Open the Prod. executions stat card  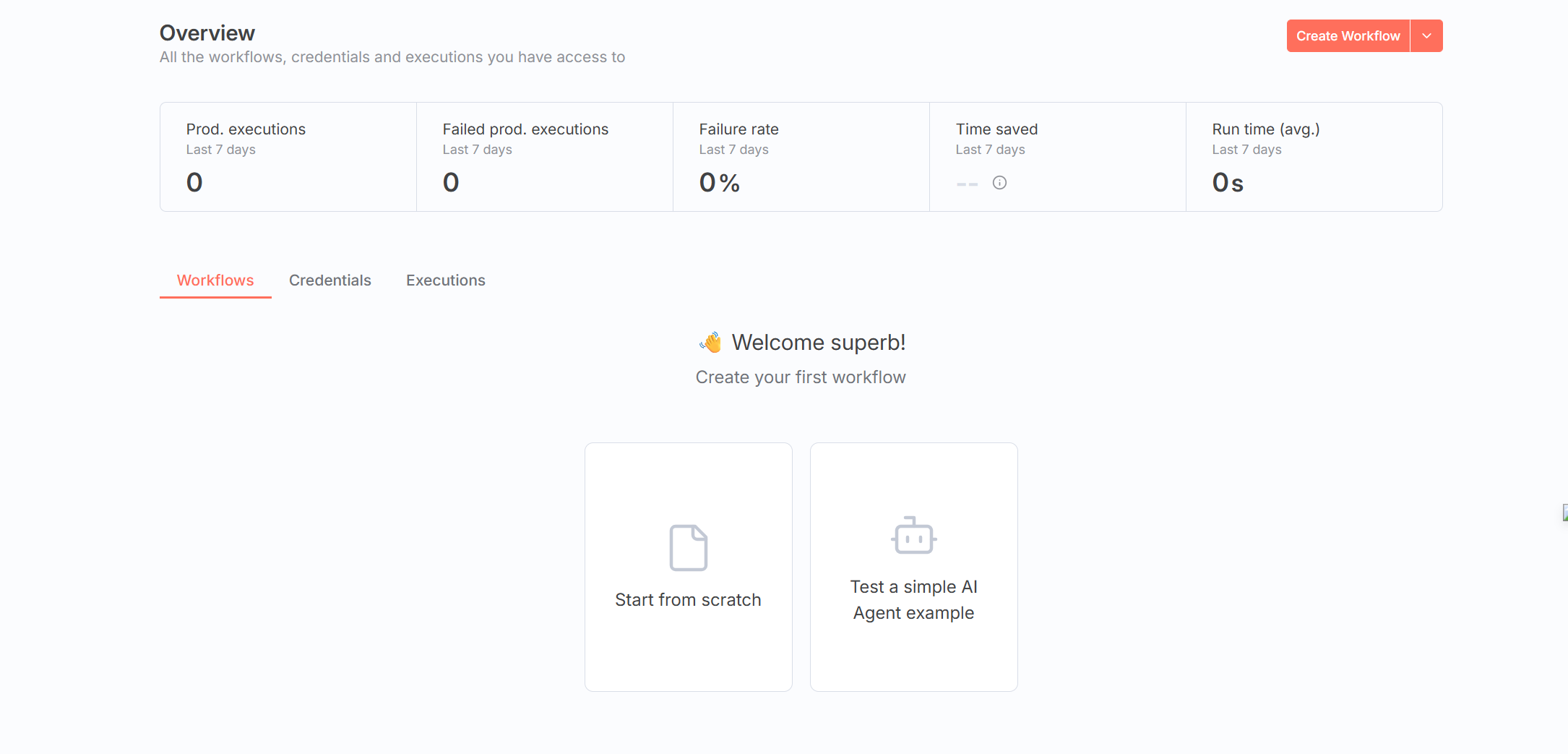(288, 157)
